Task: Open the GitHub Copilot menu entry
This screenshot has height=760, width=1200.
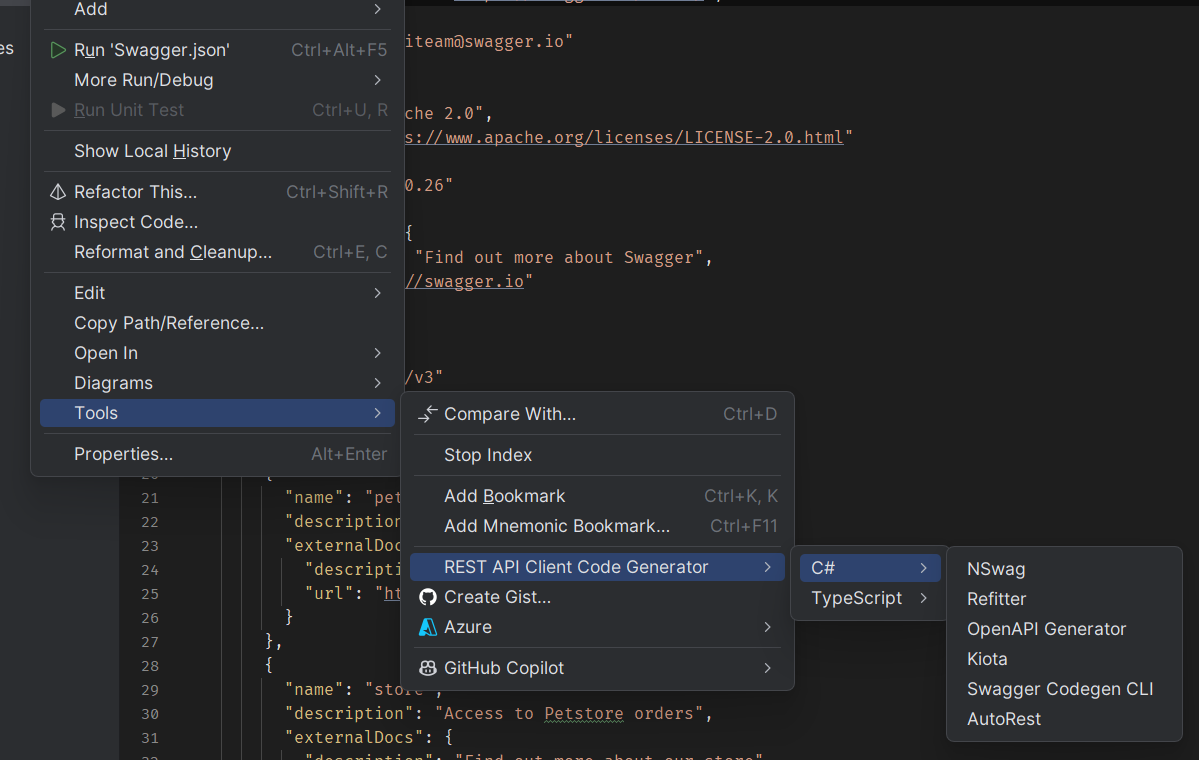Action: point(598,668)
